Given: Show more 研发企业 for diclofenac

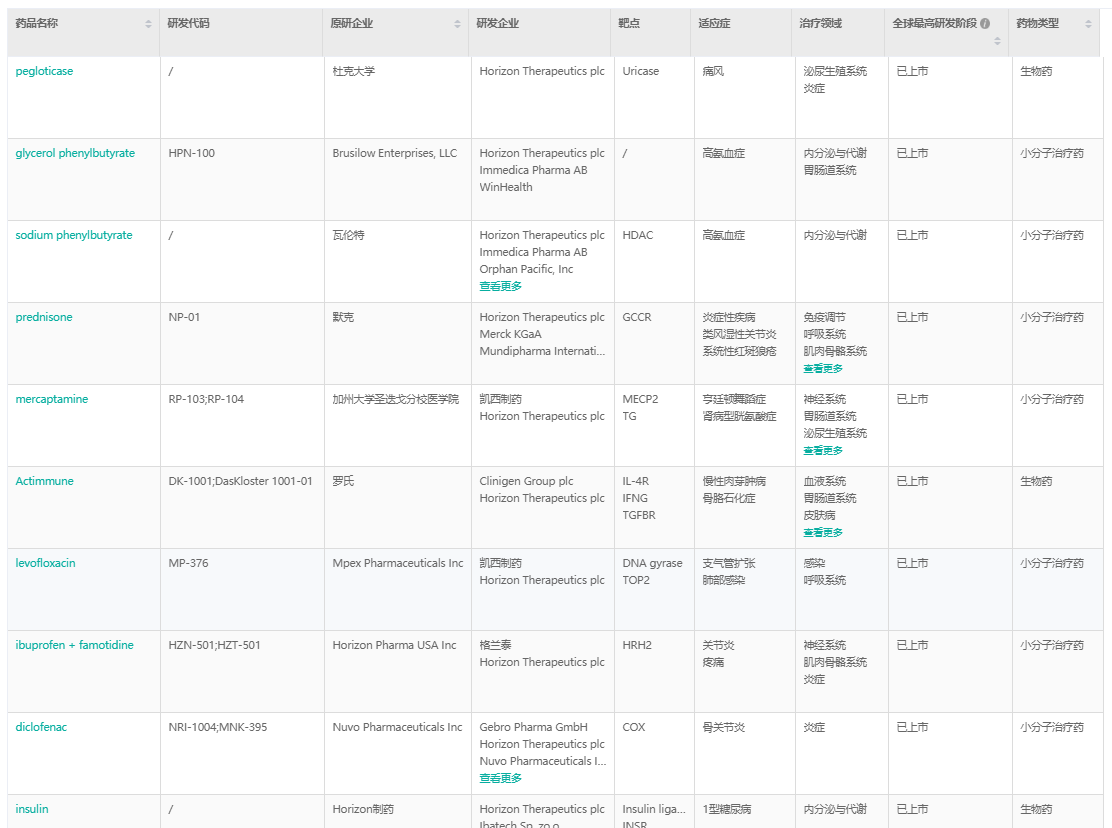Looking at the screenshot, I should (x=500, y=778).
